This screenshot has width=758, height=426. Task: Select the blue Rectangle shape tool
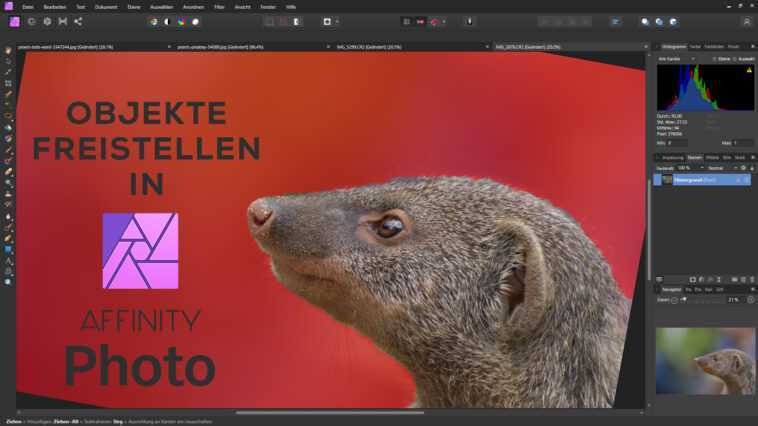click(x=8, y=250)
